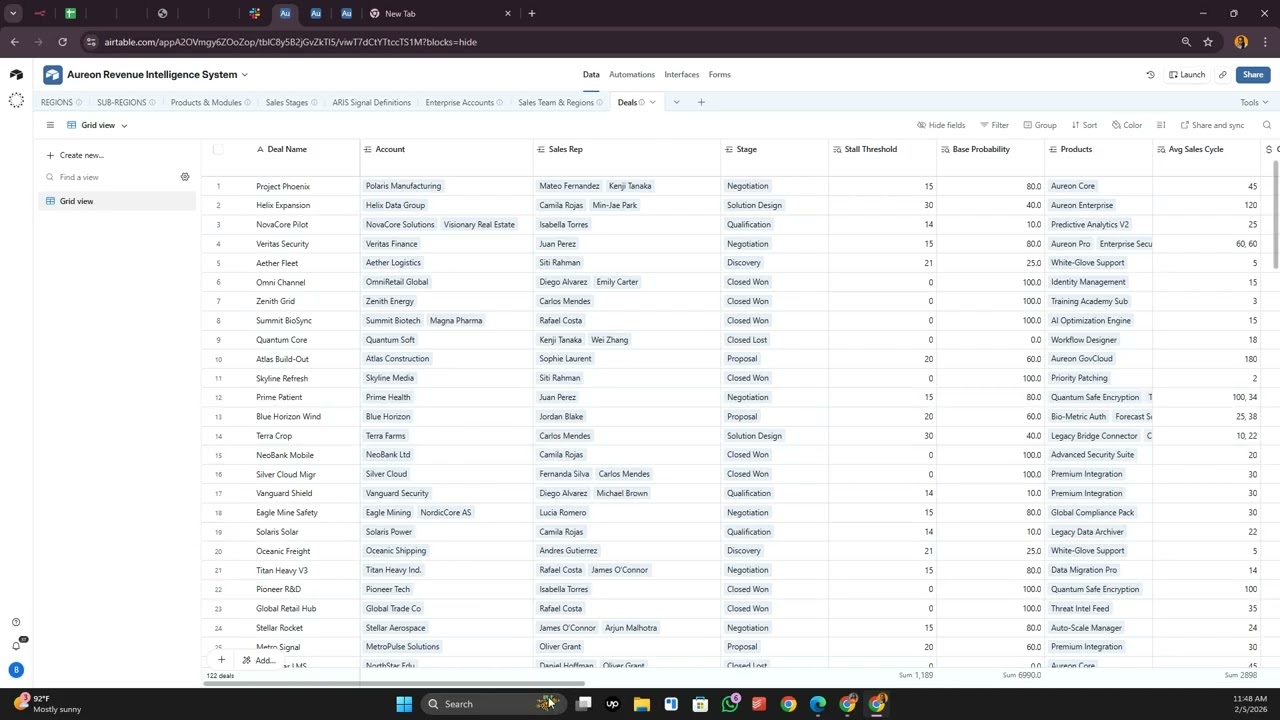
Task: Open the Filter toolbar option
Action: pos(994,125)
